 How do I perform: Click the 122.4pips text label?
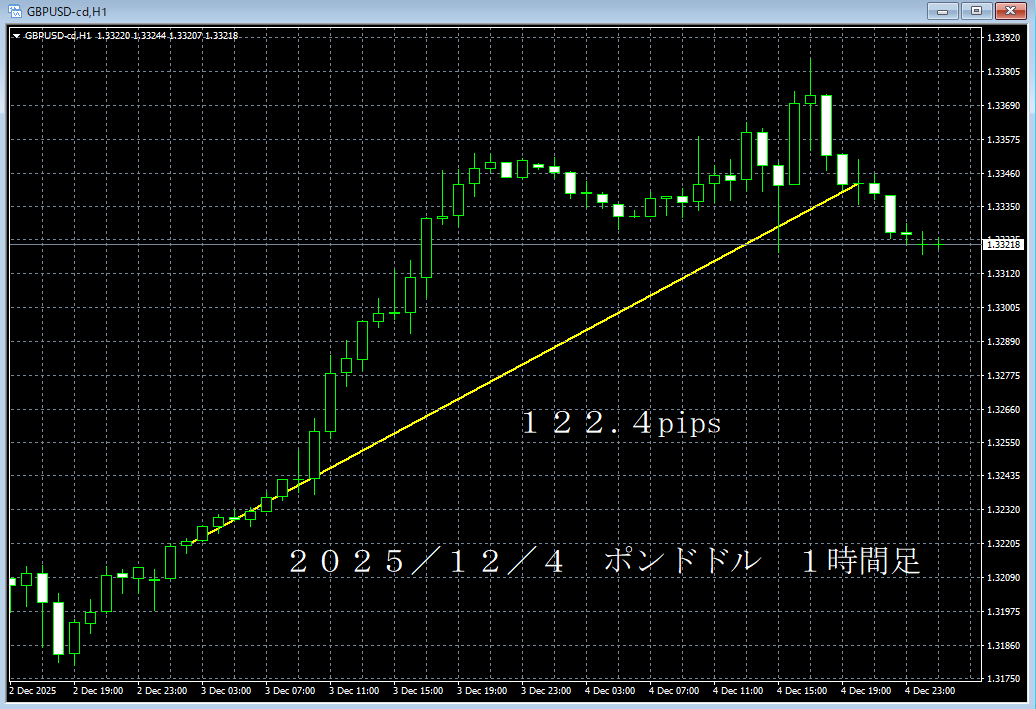tap(620, 424)
